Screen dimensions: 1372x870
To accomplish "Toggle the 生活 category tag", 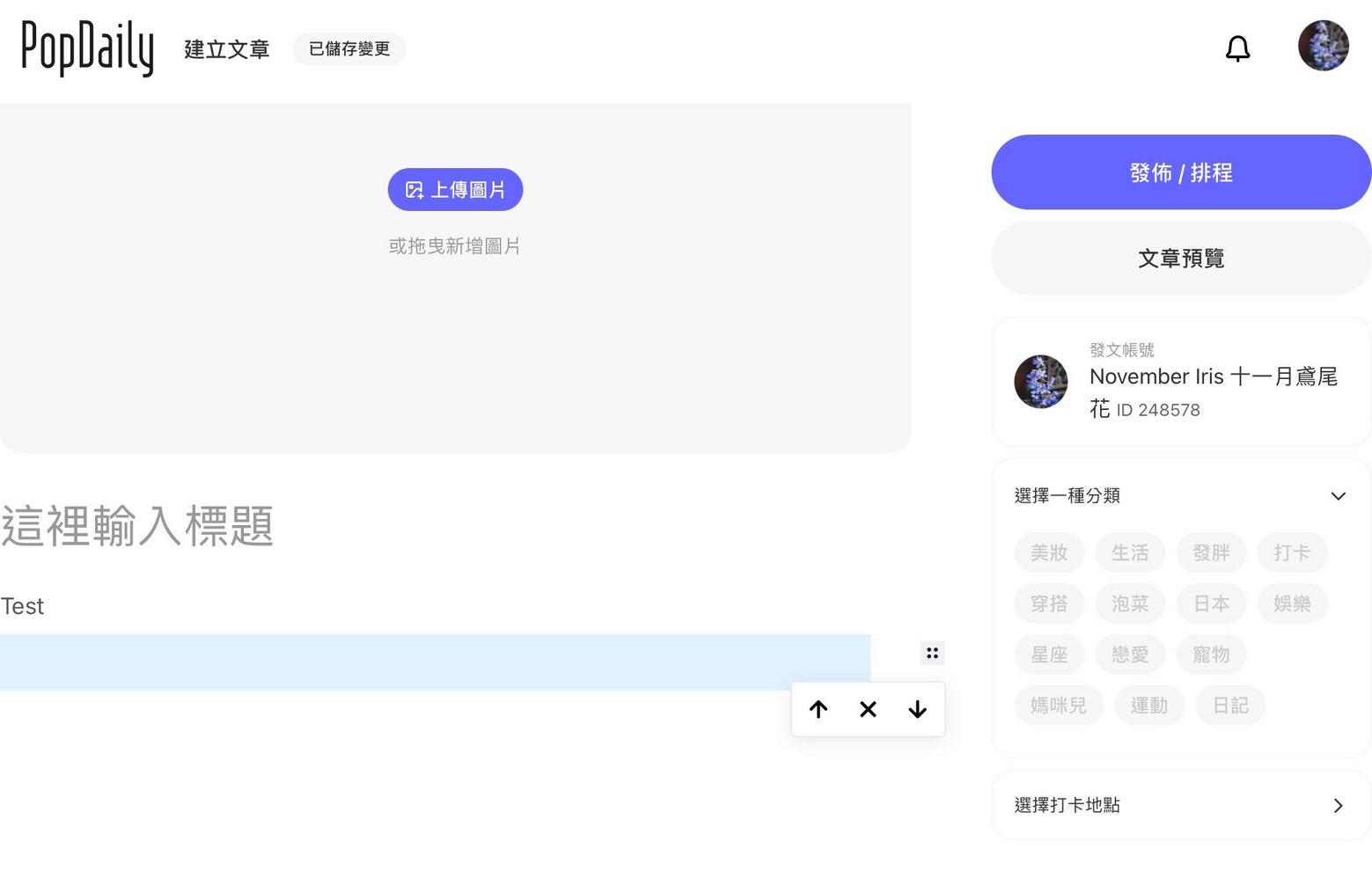I will (1130, 552).
